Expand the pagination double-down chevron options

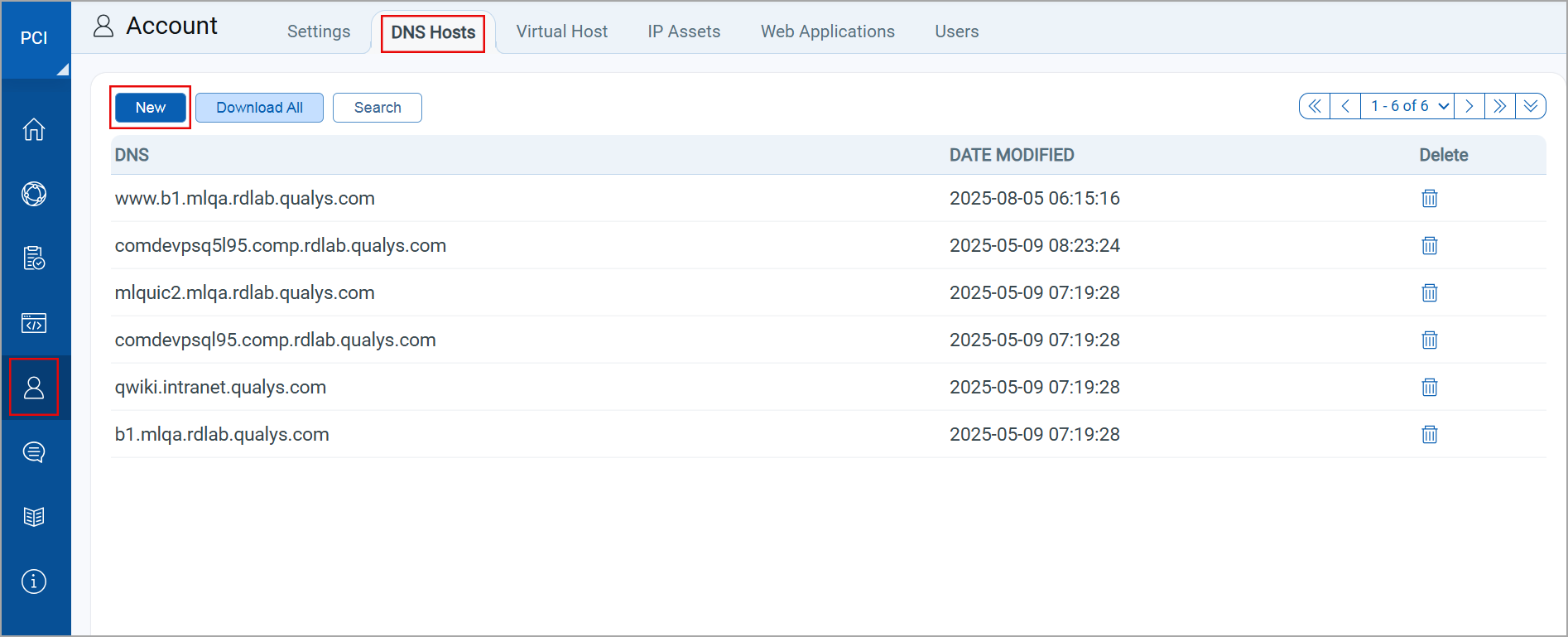[1530, 106]
